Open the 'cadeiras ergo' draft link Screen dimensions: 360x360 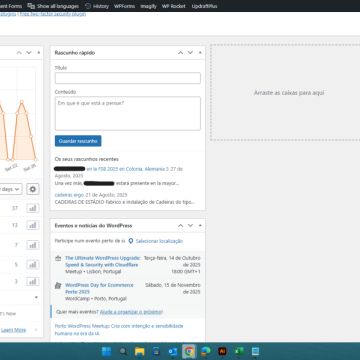tap(69, 195)
